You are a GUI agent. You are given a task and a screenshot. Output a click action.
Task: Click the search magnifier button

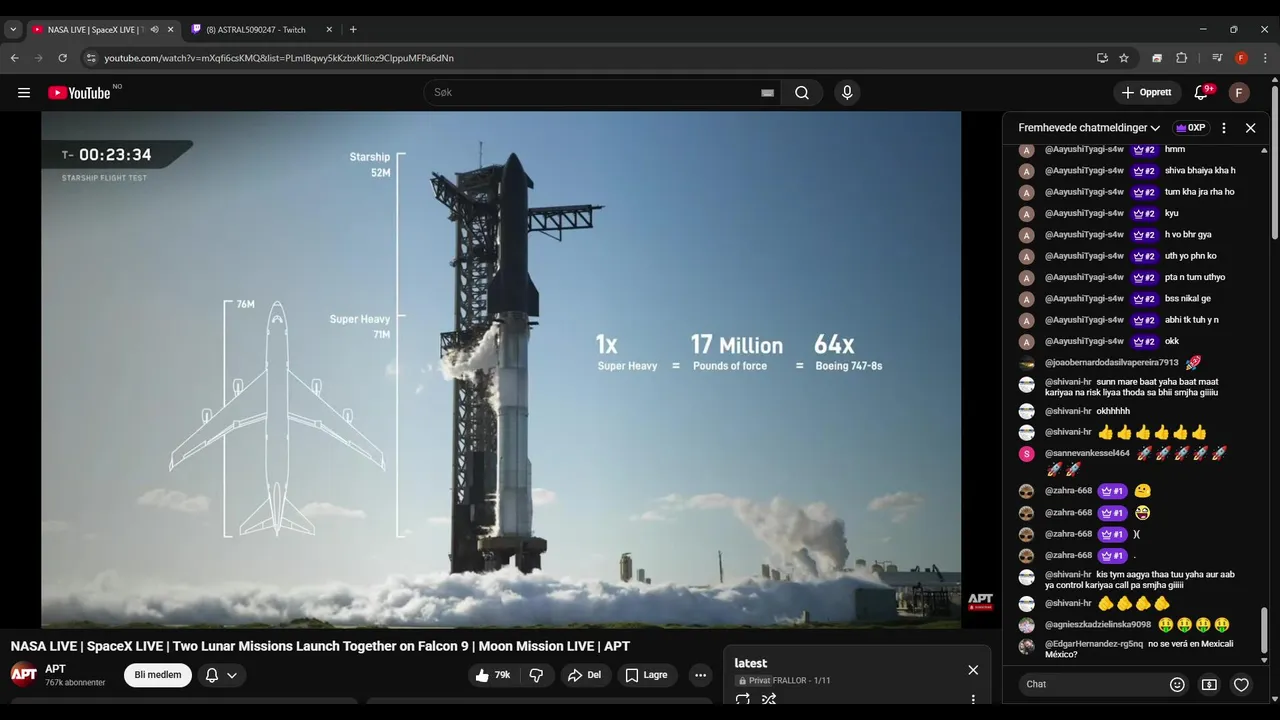coord(802,93)
